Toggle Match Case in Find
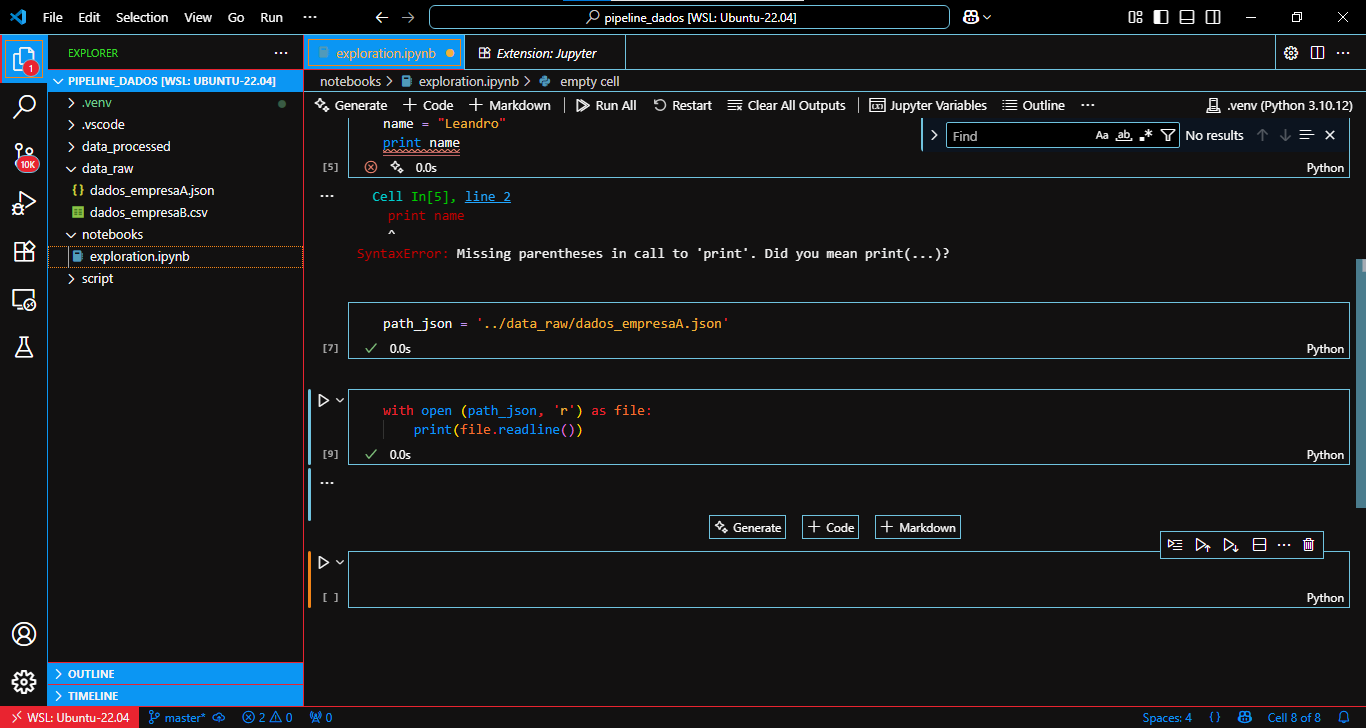 coord(1102,135)
